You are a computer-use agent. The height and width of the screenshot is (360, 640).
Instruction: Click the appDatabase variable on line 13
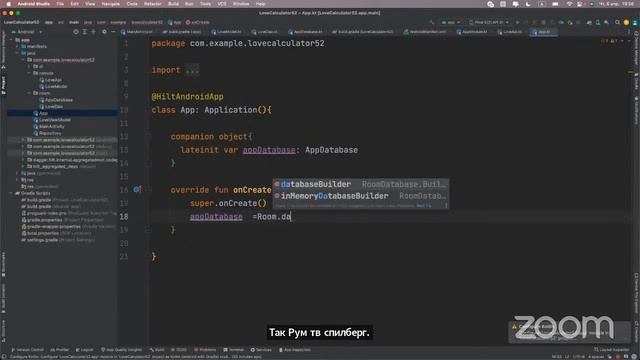pos(269,150)
